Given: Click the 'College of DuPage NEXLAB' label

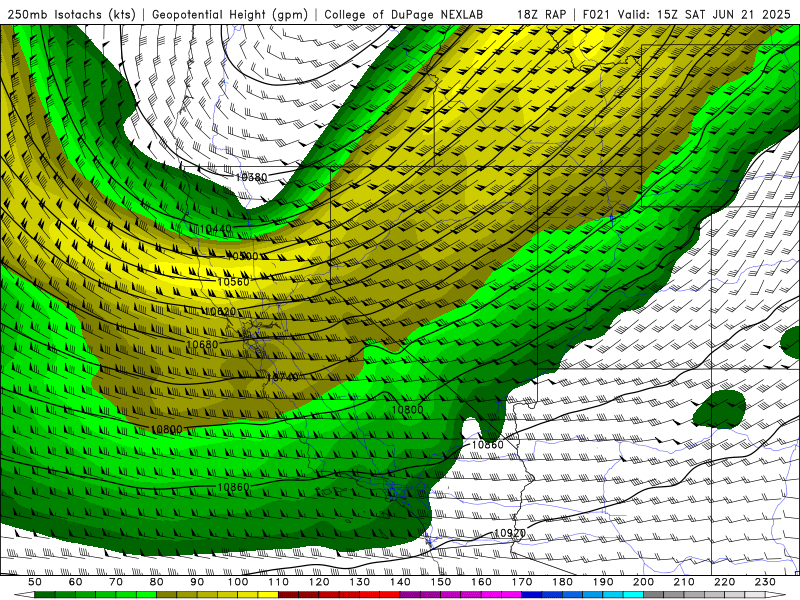Looking at the screenshot, I should (404, 14).
